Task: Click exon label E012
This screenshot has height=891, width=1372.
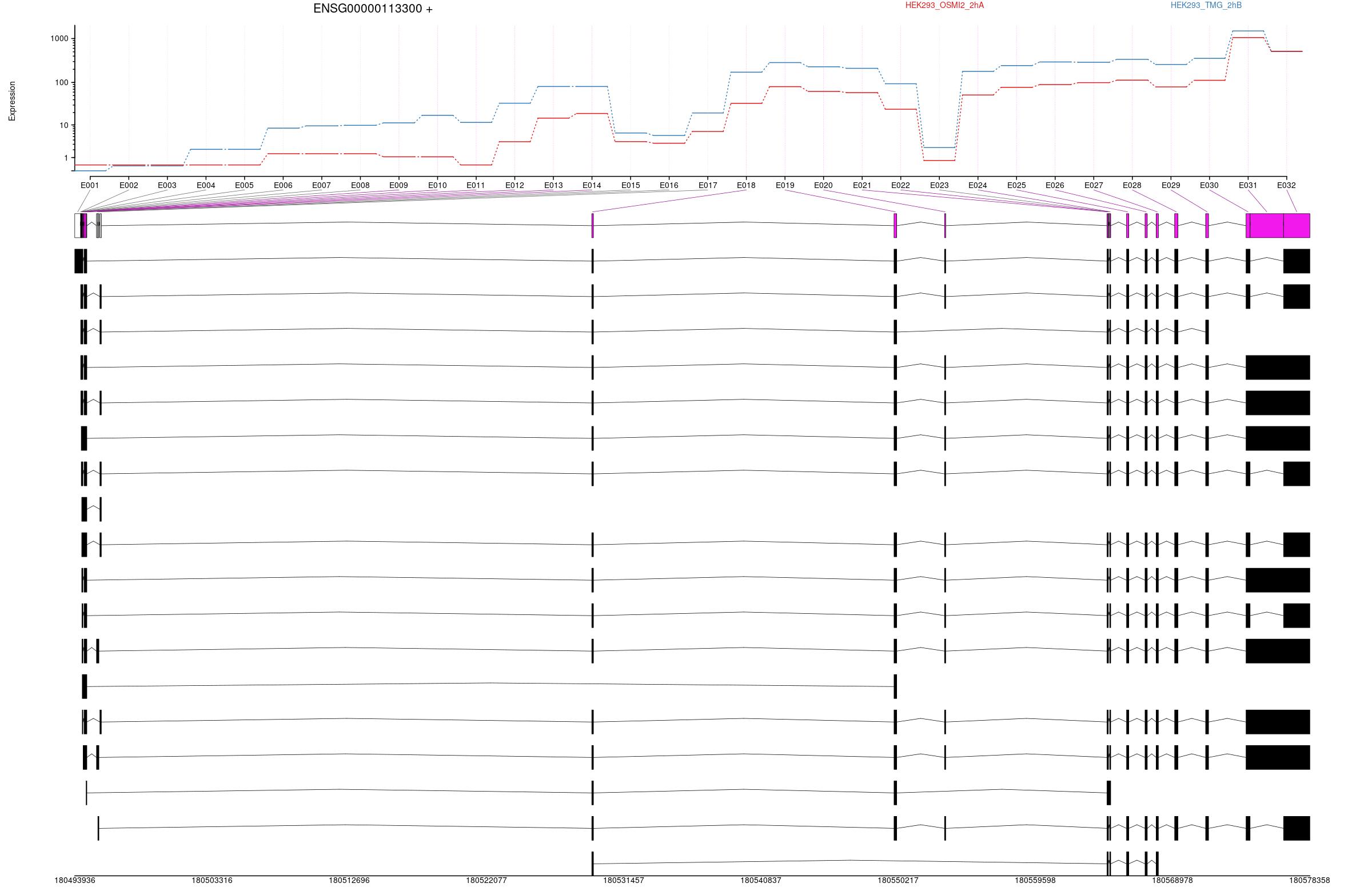Action: 515,185
